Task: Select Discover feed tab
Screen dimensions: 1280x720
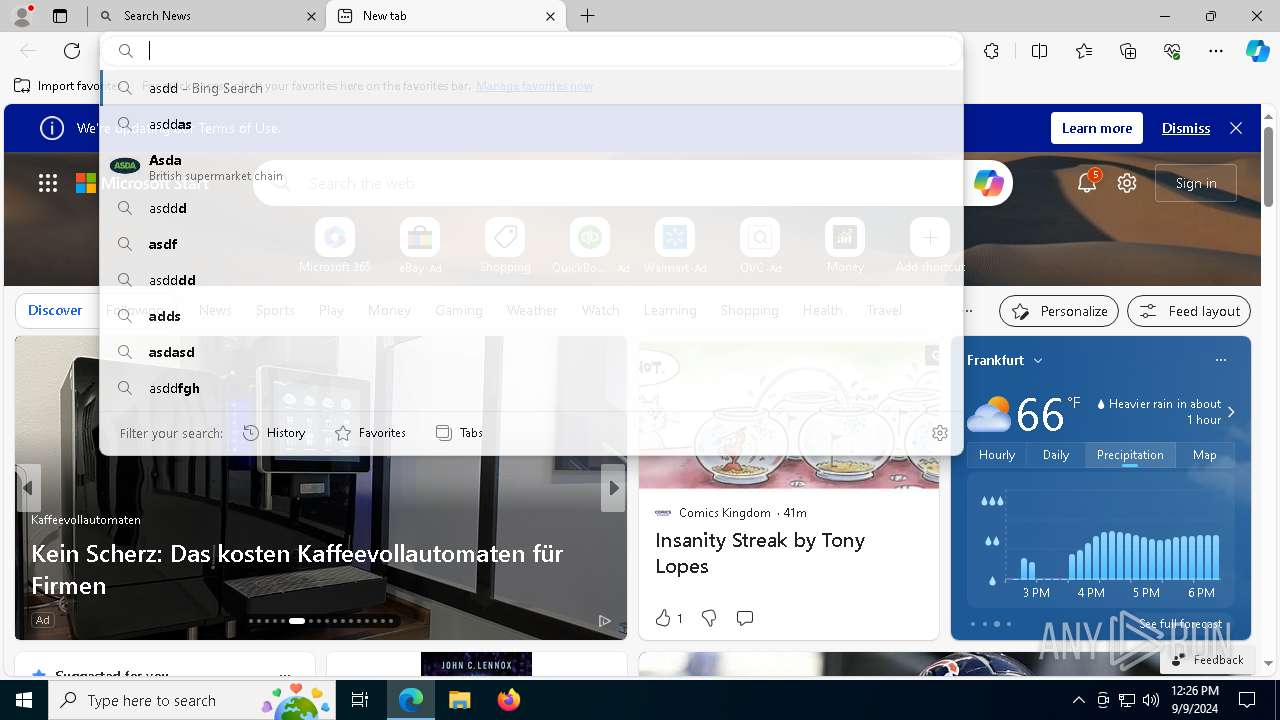Action: [55, 310]
